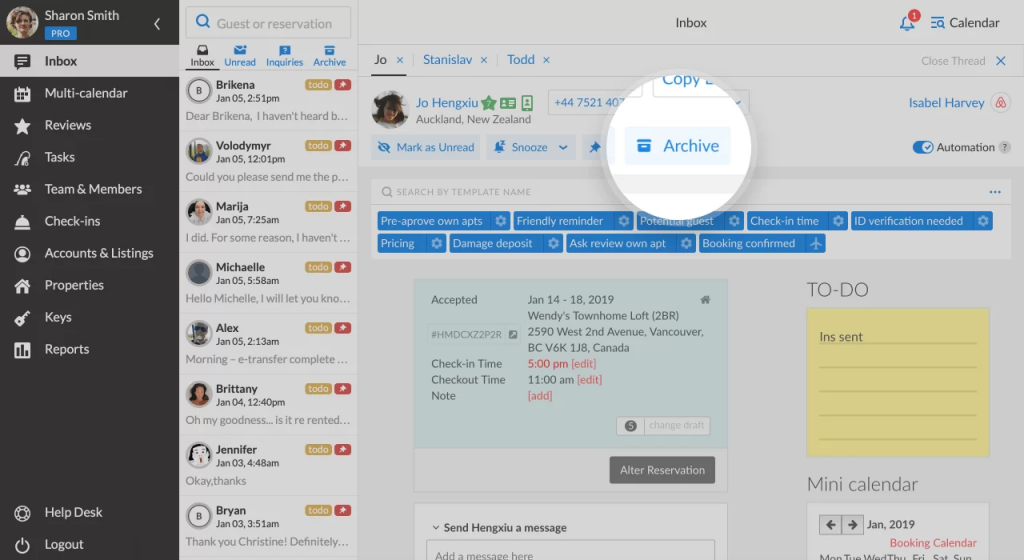1024x560 pixels.
Task: Switch to the Stanislav thread tab
Action: [x=447, y=59]
